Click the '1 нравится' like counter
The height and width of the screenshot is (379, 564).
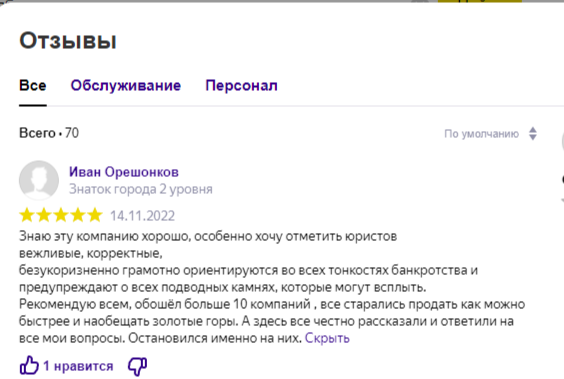[78, 366]
